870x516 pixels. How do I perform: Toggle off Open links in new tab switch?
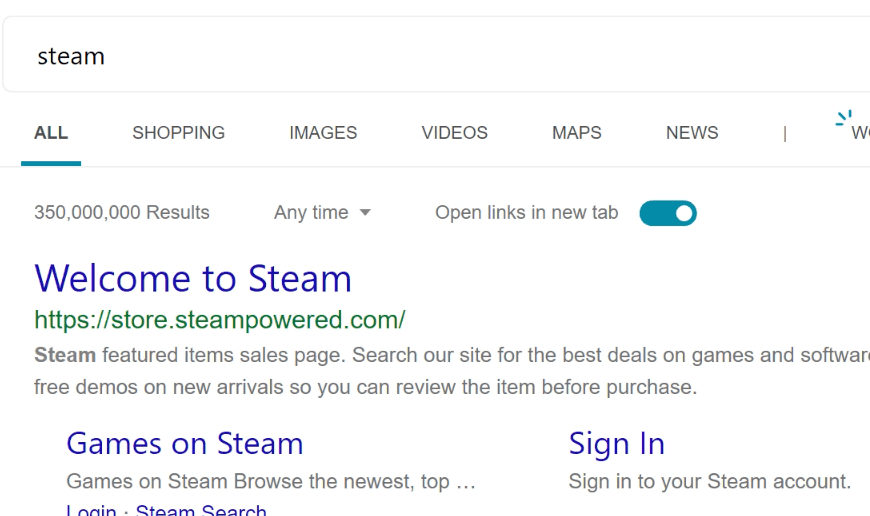pyautogui.click(x=668, y=213)
